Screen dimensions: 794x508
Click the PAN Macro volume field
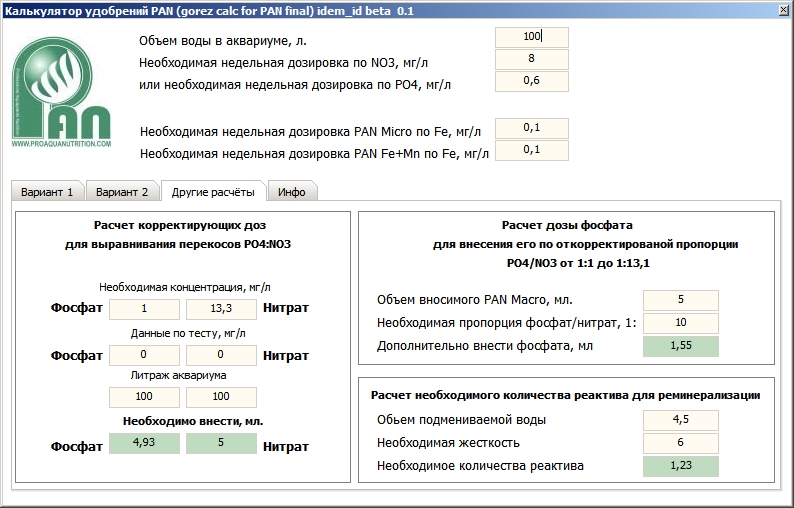pyautogui.click(x=680, y=300)
